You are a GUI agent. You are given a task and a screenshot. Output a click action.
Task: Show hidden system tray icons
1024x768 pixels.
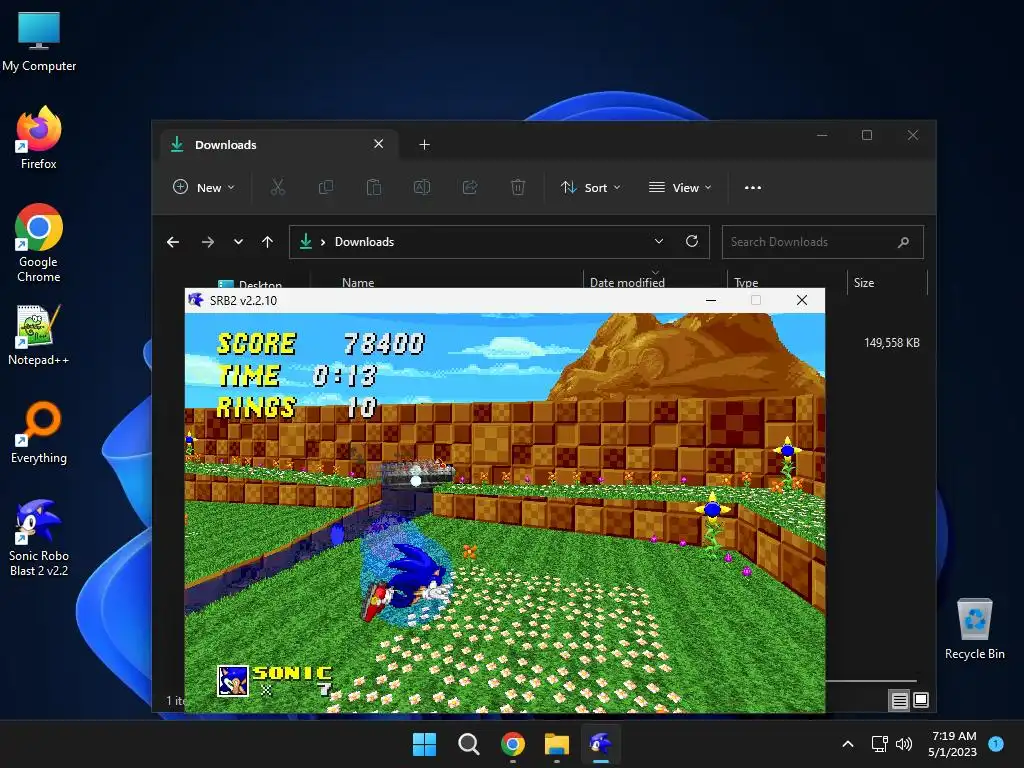tap(848, 744)
